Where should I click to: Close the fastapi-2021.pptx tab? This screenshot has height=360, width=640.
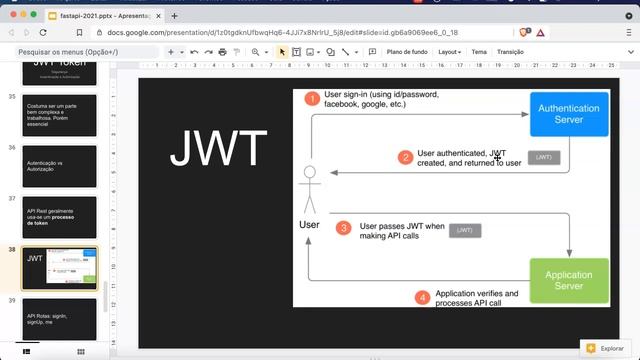158,16
